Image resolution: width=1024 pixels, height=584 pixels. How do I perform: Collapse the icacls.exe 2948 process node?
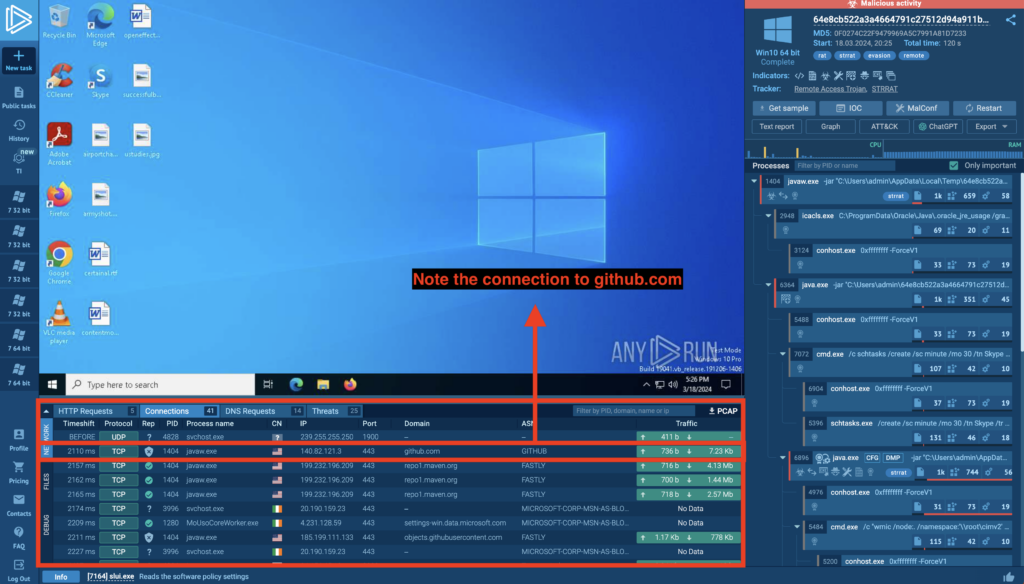point(768,215)
